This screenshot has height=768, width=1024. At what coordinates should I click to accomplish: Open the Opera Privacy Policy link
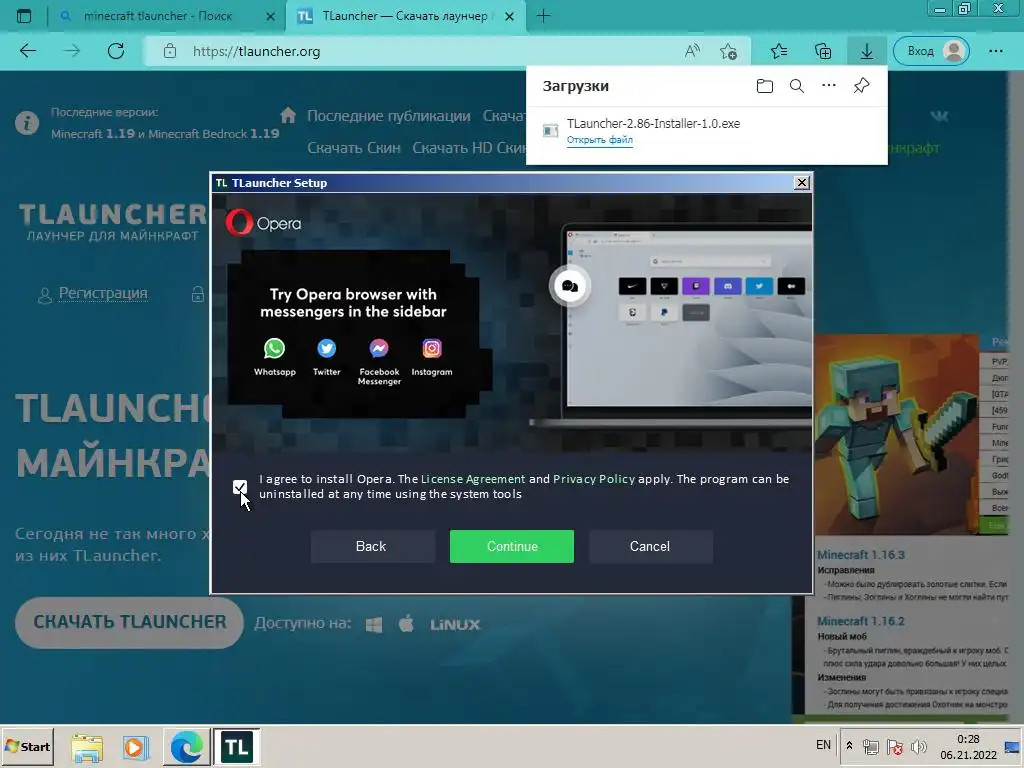pos(594,479)
